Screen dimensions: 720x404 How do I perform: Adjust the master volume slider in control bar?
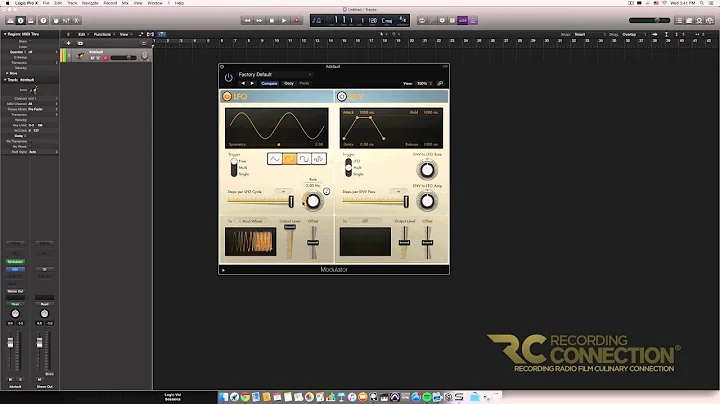tap(649, 20)
